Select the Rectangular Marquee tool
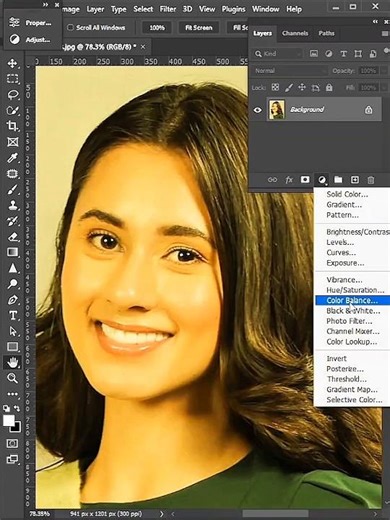 (x=13, y=79)
